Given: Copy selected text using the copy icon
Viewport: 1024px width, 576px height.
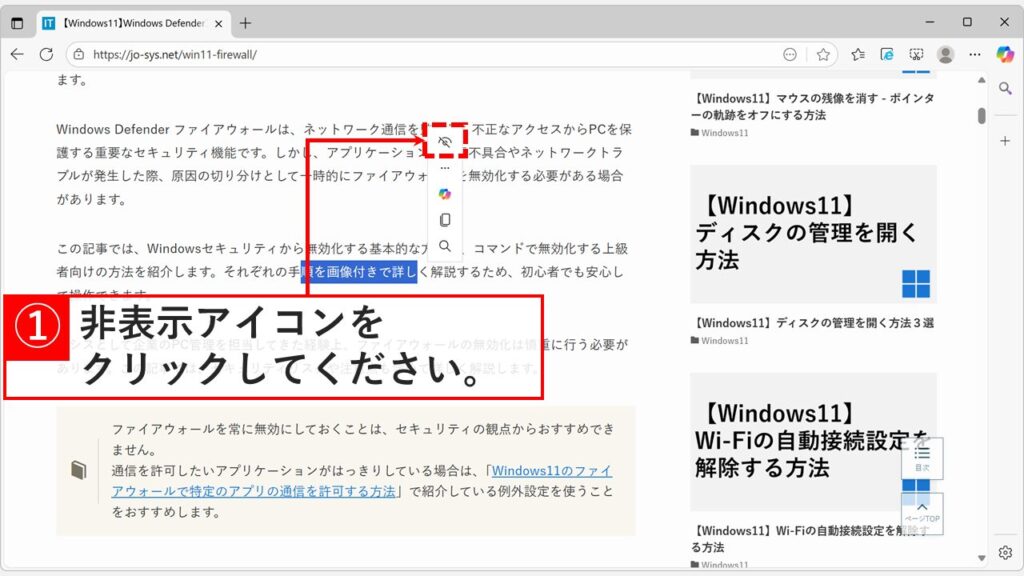Looking at the screenshot, I should pos(445,220).
